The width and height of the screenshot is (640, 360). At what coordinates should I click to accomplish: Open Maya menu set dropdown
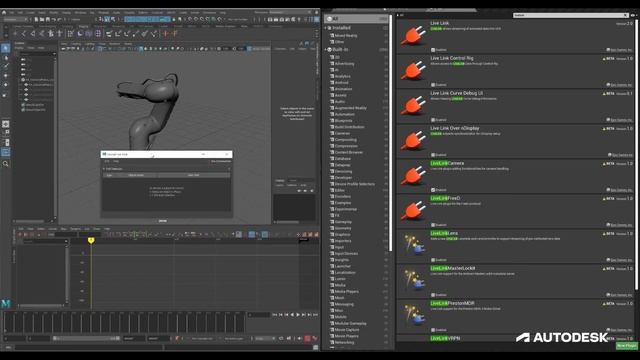[16, 19]
